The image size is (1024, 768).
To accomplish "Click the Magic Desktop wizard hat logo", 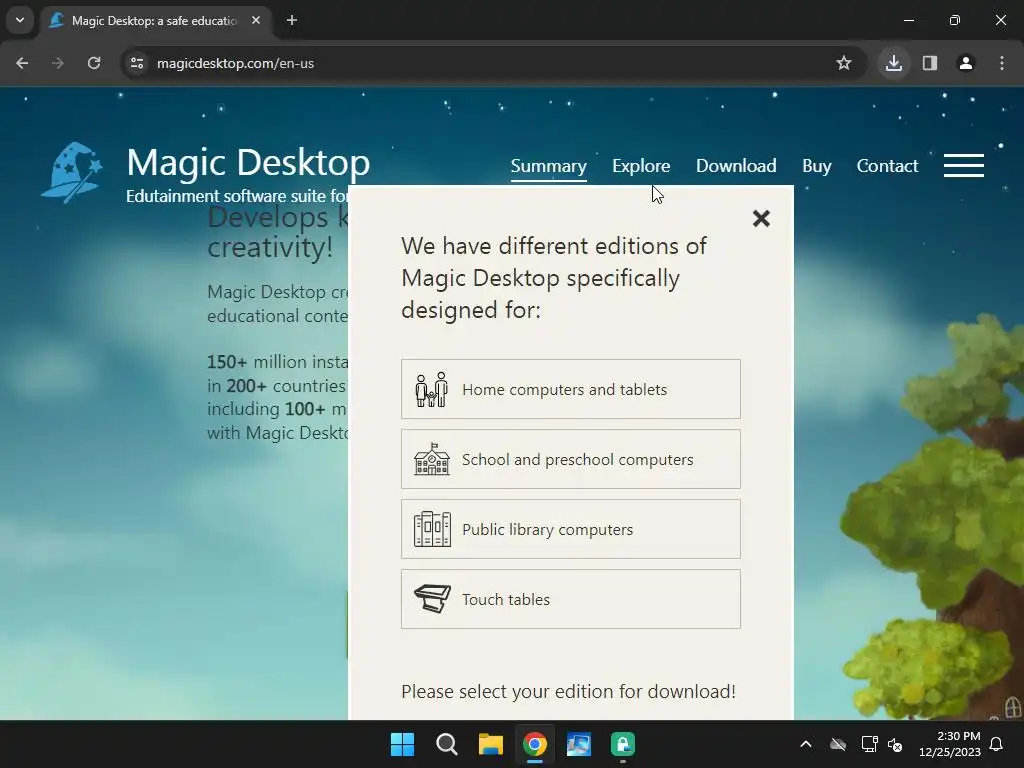I will [72, 172].
